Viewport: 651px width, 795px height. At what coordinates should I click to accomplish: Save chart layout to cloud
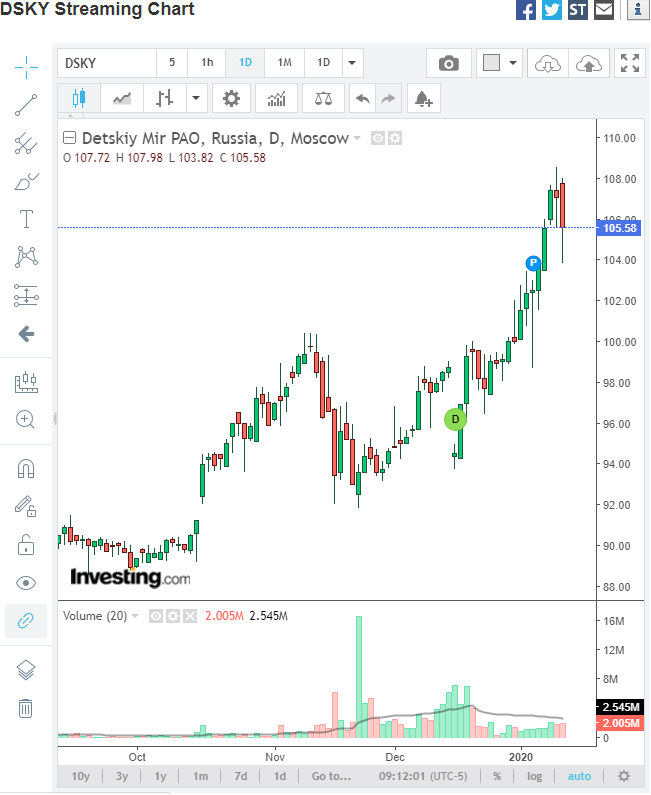589,63
